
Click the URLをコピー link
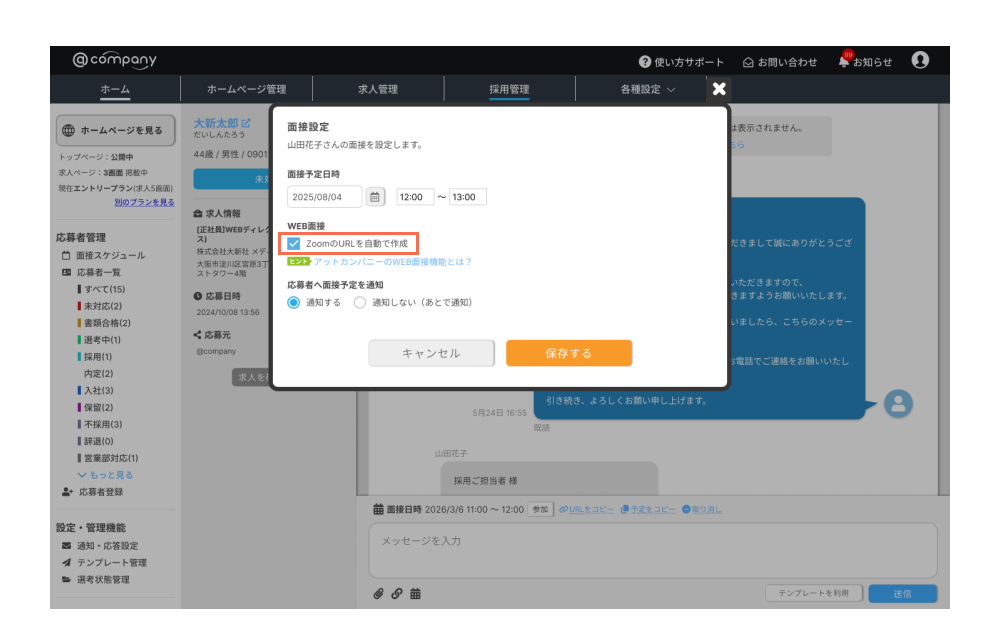tap(586, 509)
